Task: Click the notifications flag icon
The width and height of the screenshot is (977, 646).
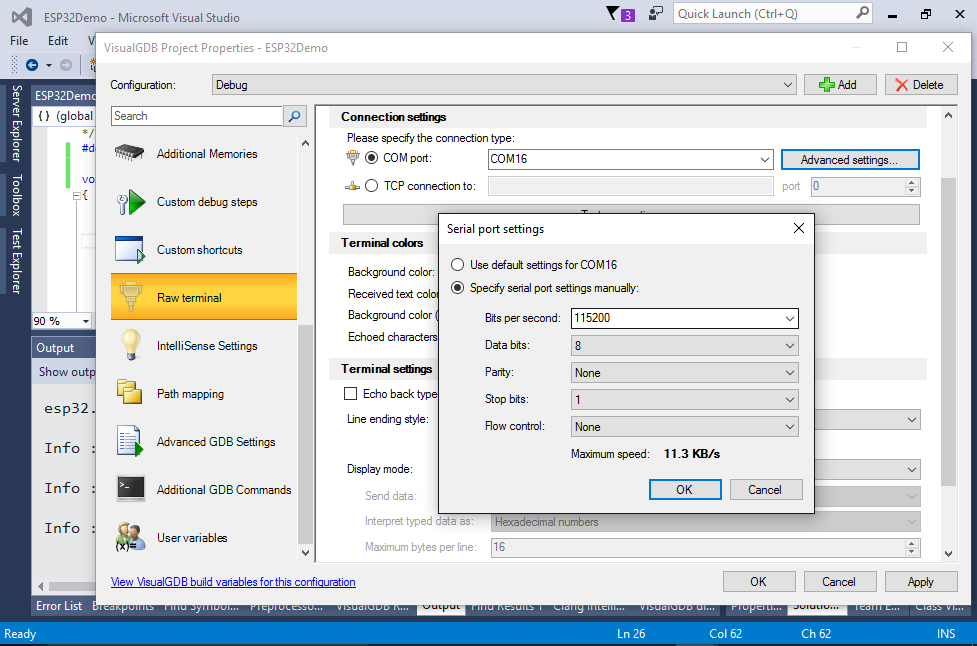Action: tap(621, 14)
